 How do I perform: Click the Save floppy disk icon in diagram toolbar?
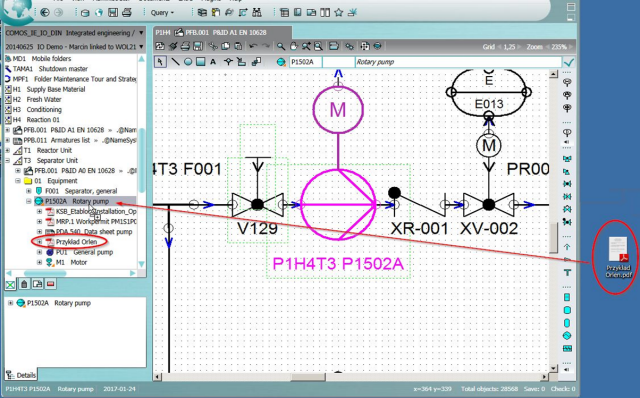coord(198,46)
